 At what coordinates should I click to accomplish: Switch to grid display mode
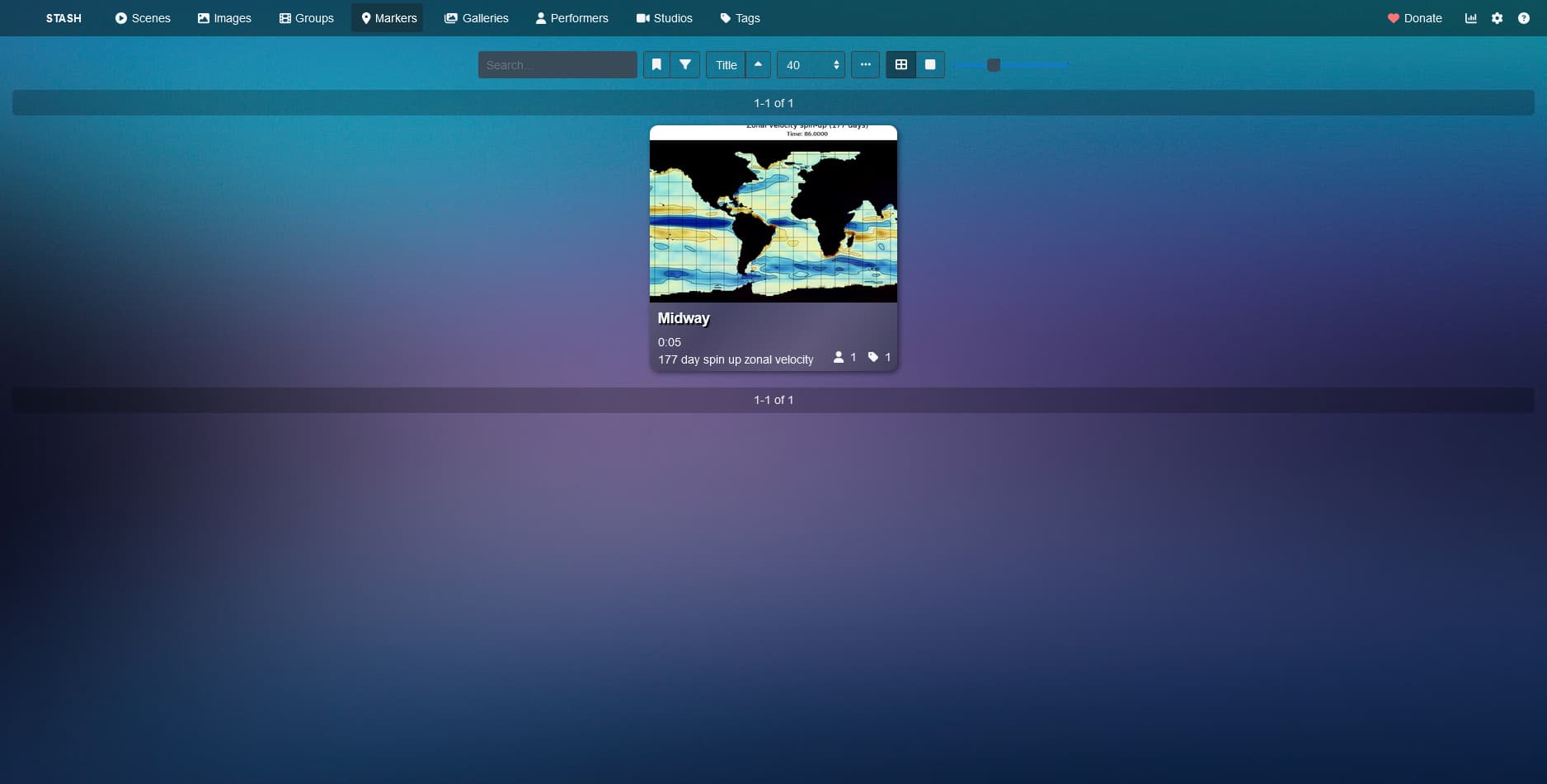click(900, 65)
